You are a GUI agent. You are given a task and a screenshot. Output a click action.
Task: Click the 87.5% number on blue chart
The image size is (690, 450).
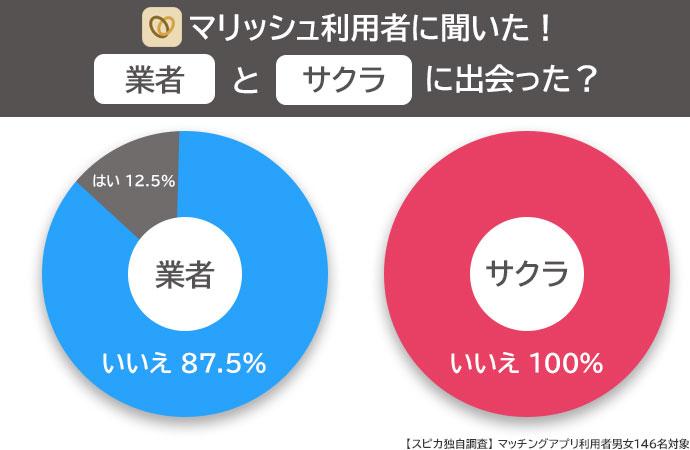(x=224, y=363)
